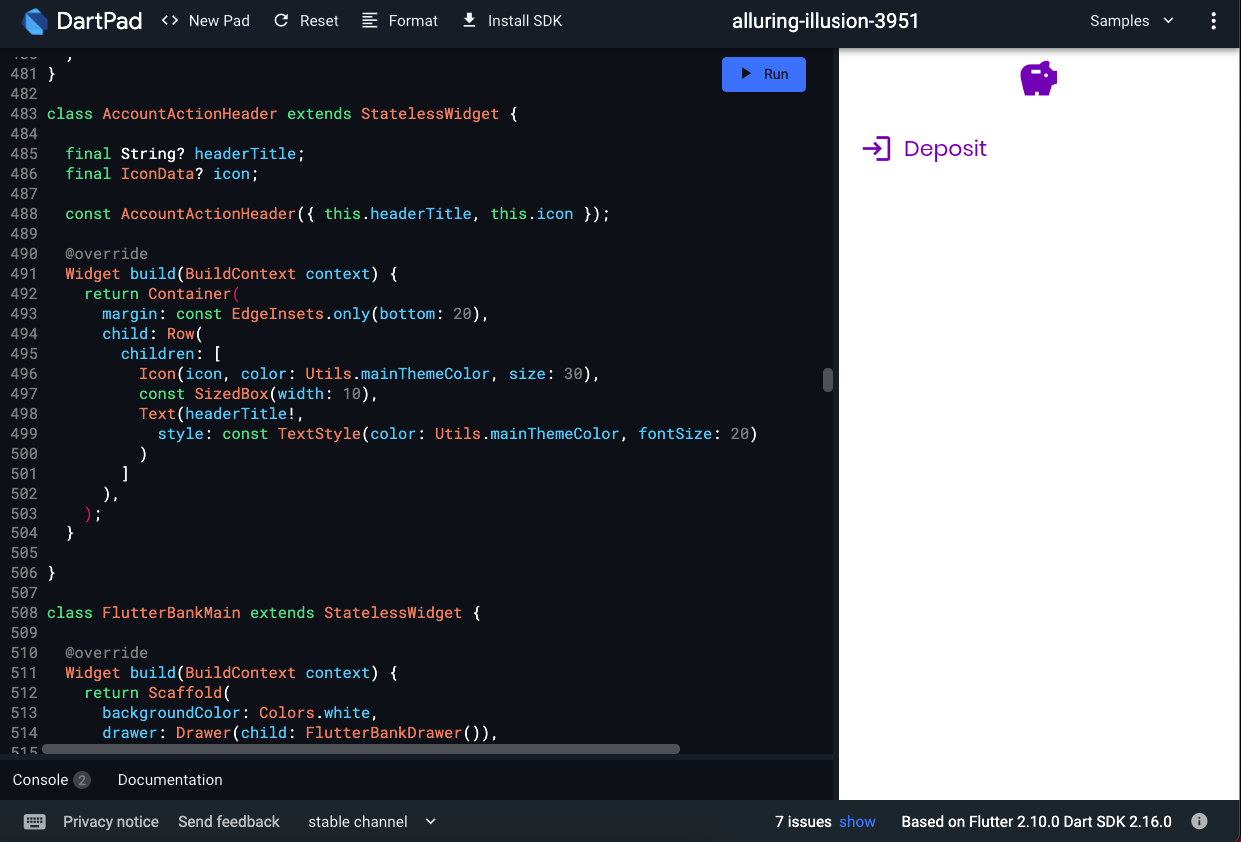Show the 7 issues
Image resolution: width=1241 pixels, height=842 pixels.
point(857,822)
